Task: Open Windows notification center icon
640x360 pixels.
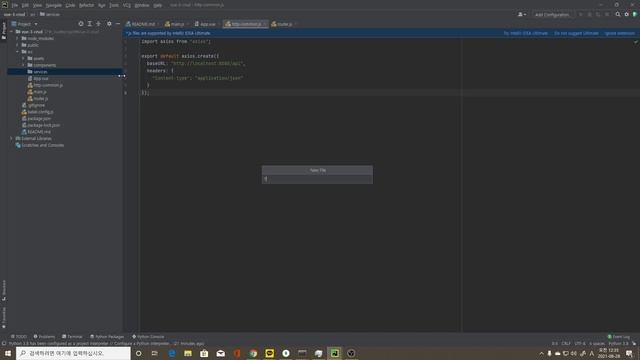Action: [x=629, y=353]
